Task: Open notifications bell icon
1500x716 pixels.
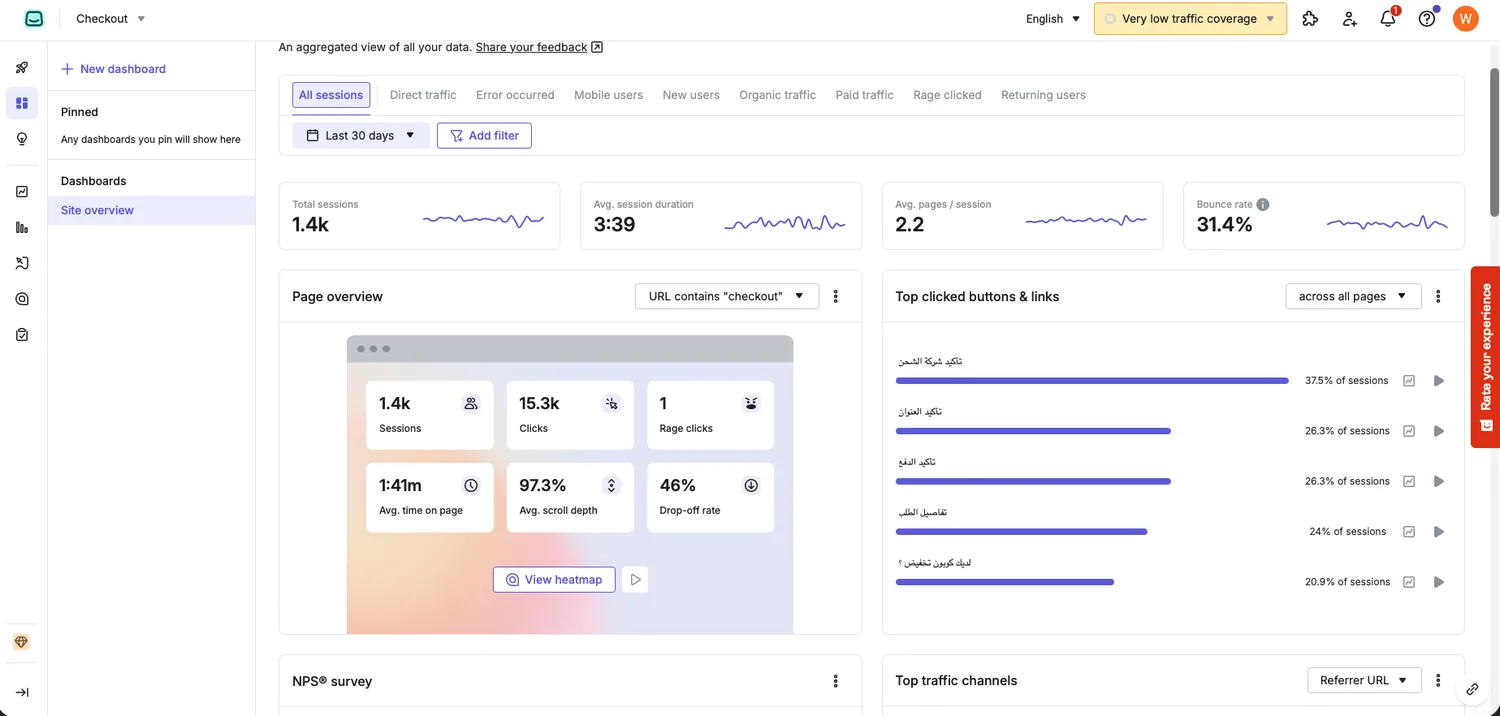Action: click(x=1388, y=18)
